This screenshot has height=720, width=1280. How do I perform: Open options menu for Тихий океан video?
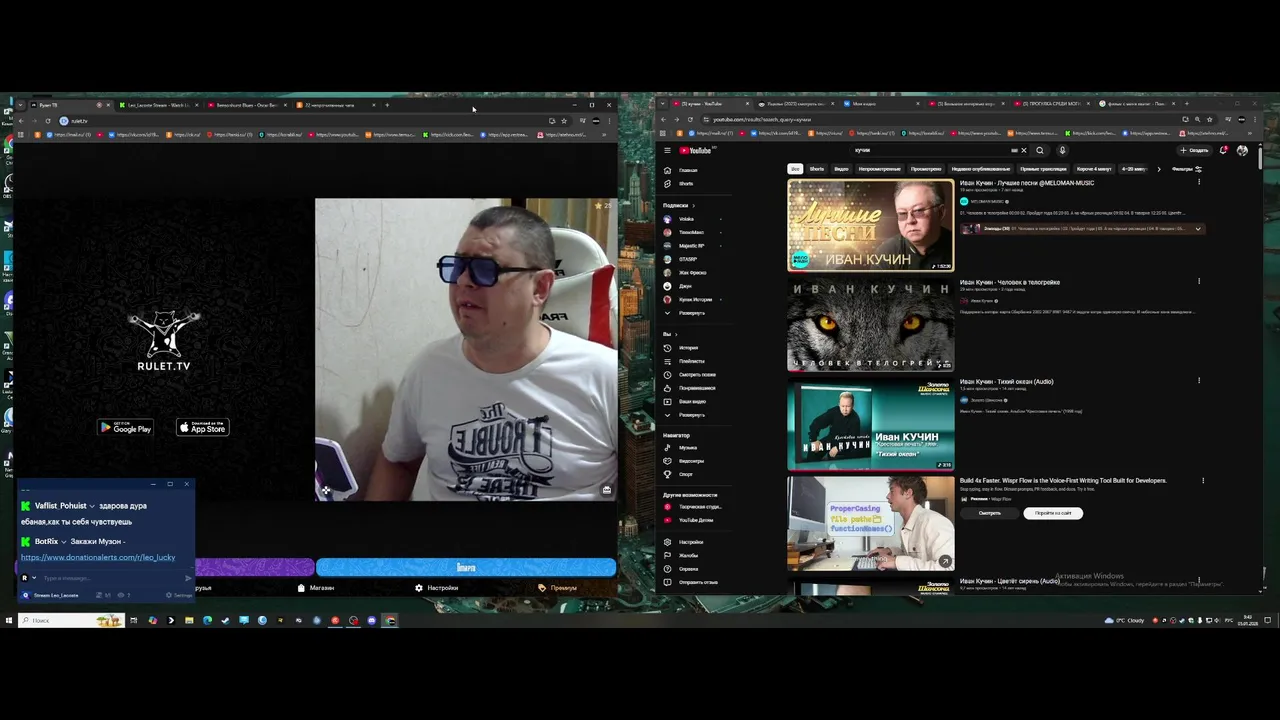(x=1199, y=380)
